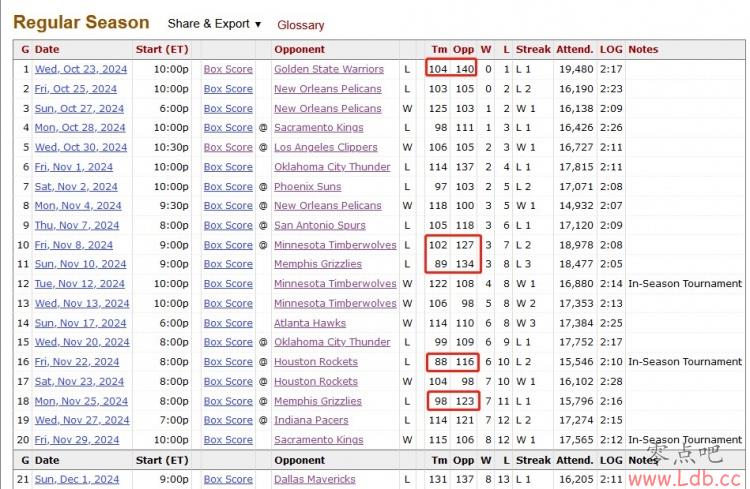
Task: Open Minnesota Timberwolves link in game 13 row
Action: 335,303
